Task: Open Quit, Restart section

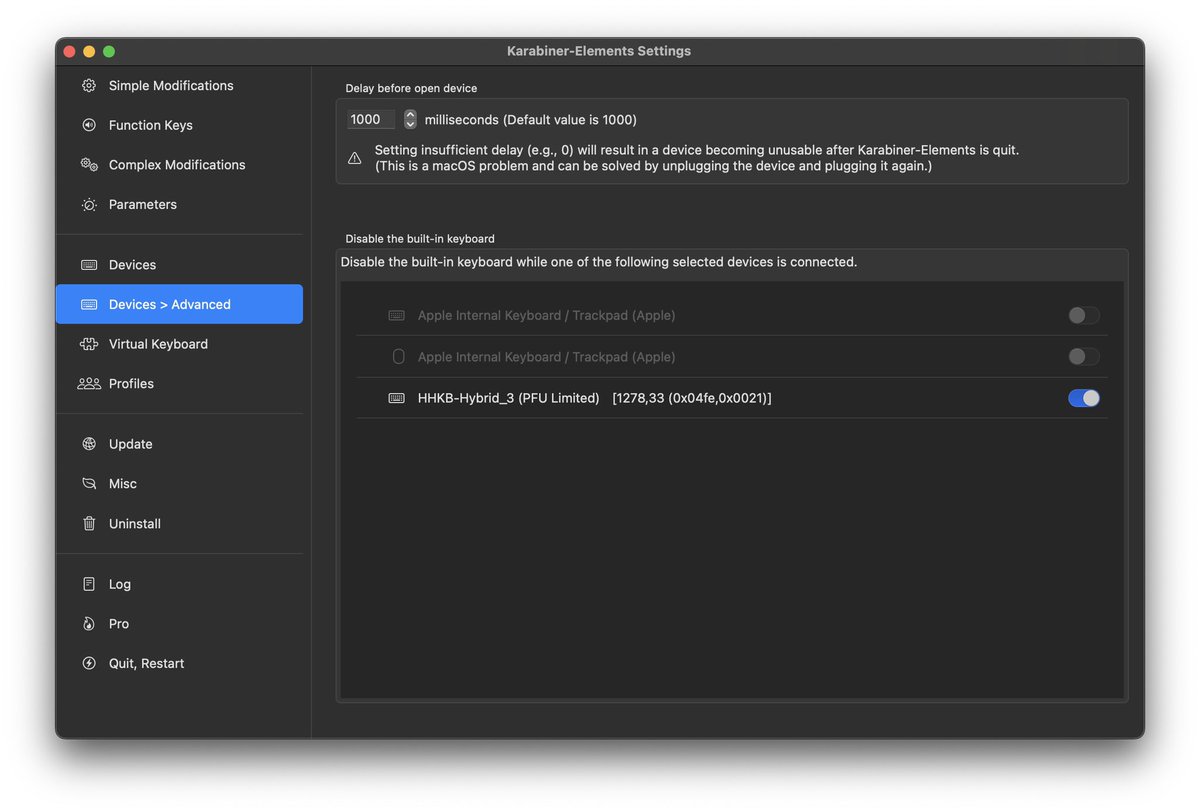Action: 179,663
